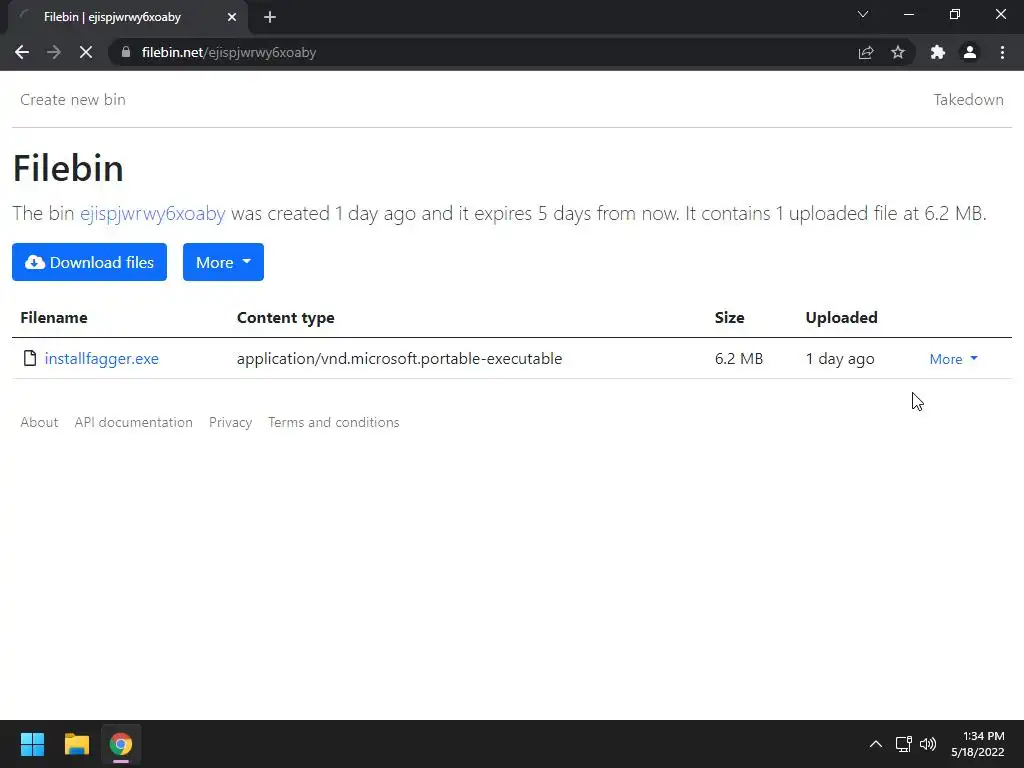Click the Size column header

click(729, 317)
